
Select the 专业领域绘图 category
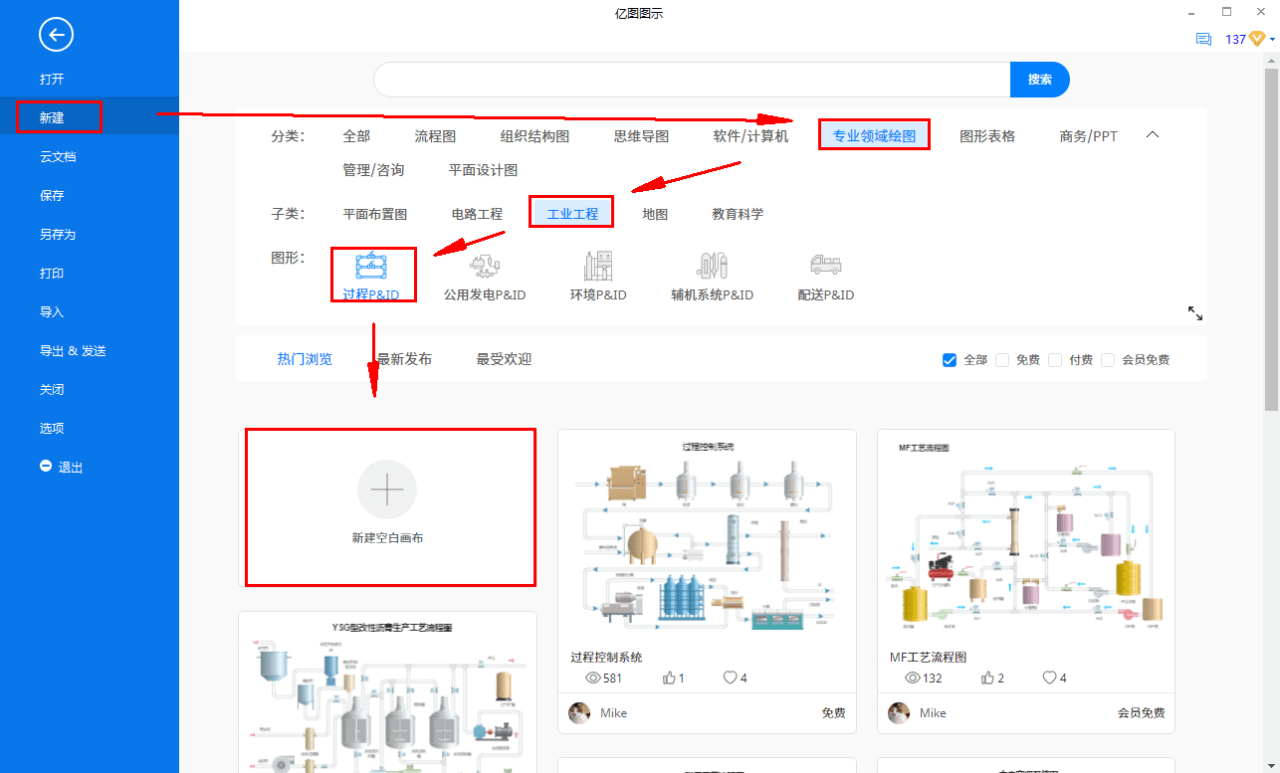point(874,136)
